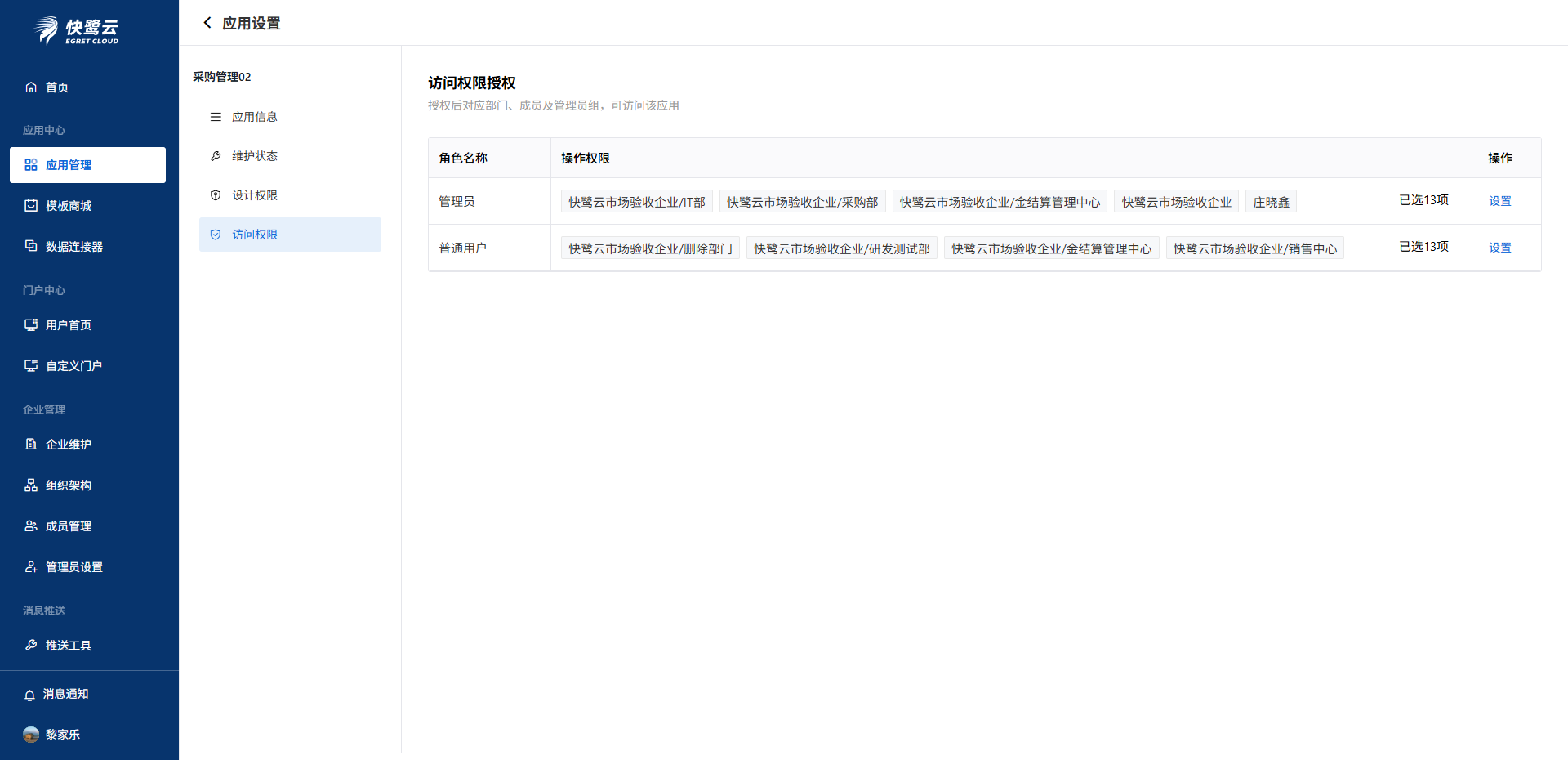Click the 模板商城 store icon
The width and height of the screenshot is (1568, 760).
[31, 206]
